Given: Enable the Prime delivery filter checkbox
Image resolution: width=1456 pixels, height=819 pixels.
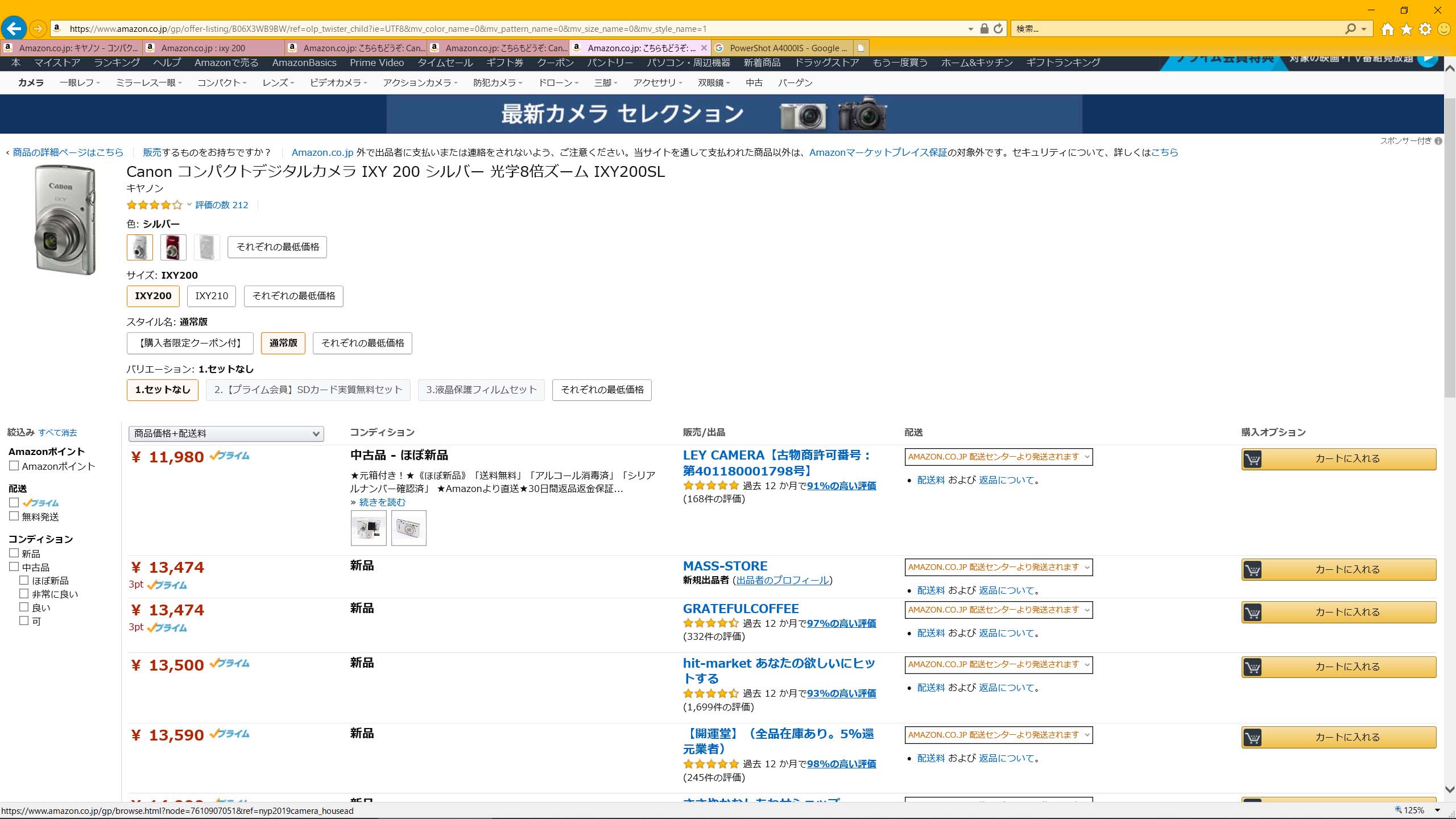Looking at the screenshot, I should pyautogui.click(x=14, y=503).
